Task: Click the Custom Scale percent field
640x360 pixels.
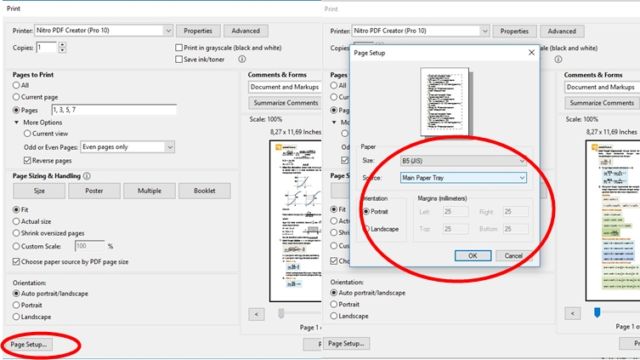Action: pos(90,246)
